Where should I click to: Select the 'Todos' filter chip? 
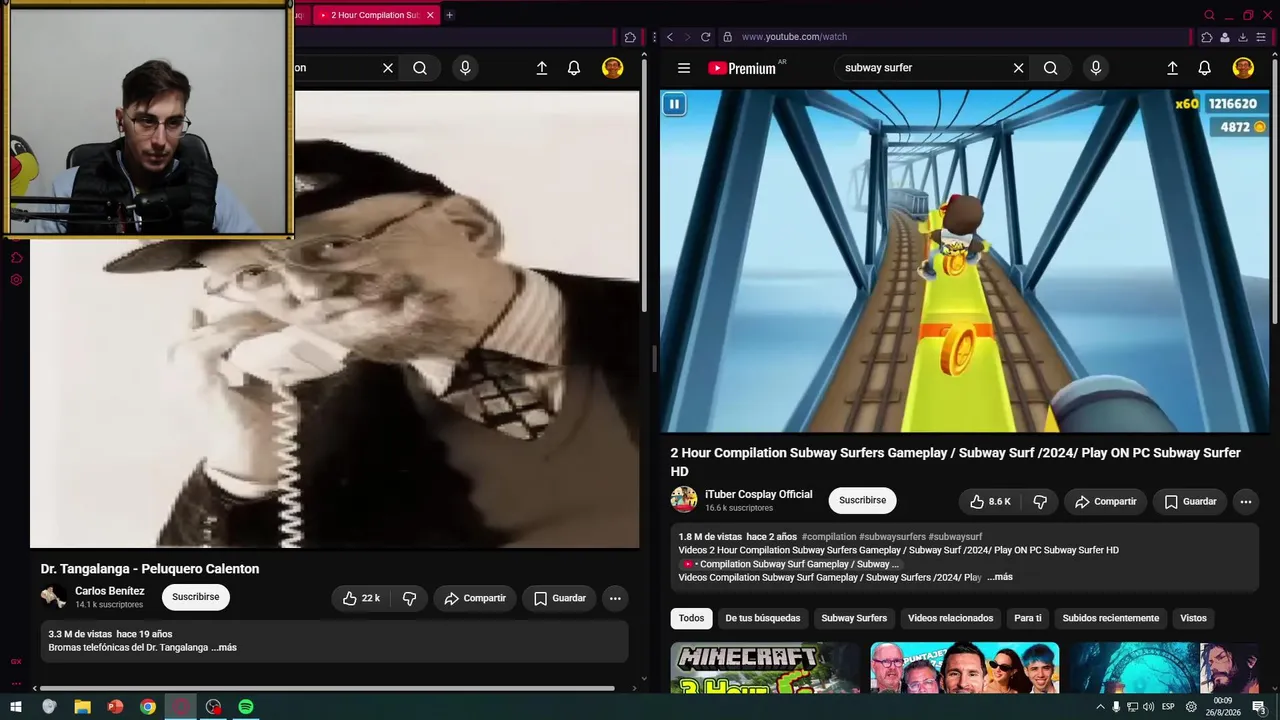coord(691,618)
